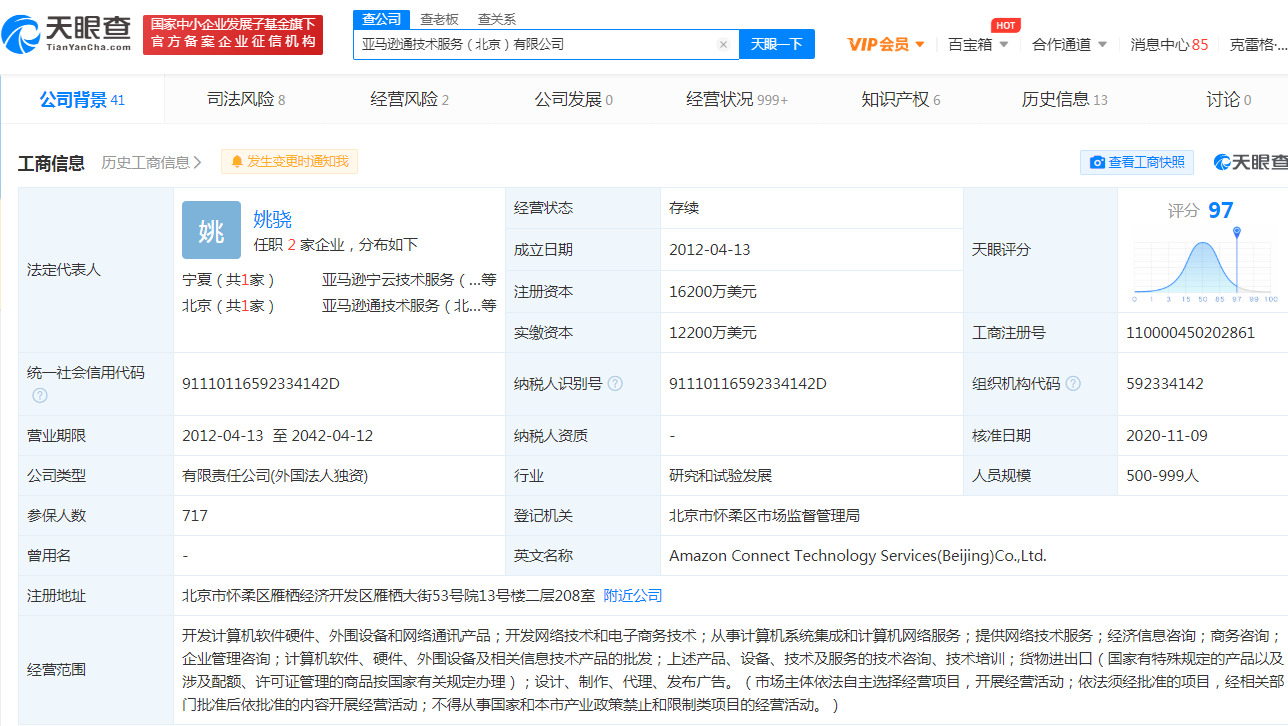This screenshot has height=726, width=1288.
Task: Click the 附近公司 link
Action: pos(633,595)
